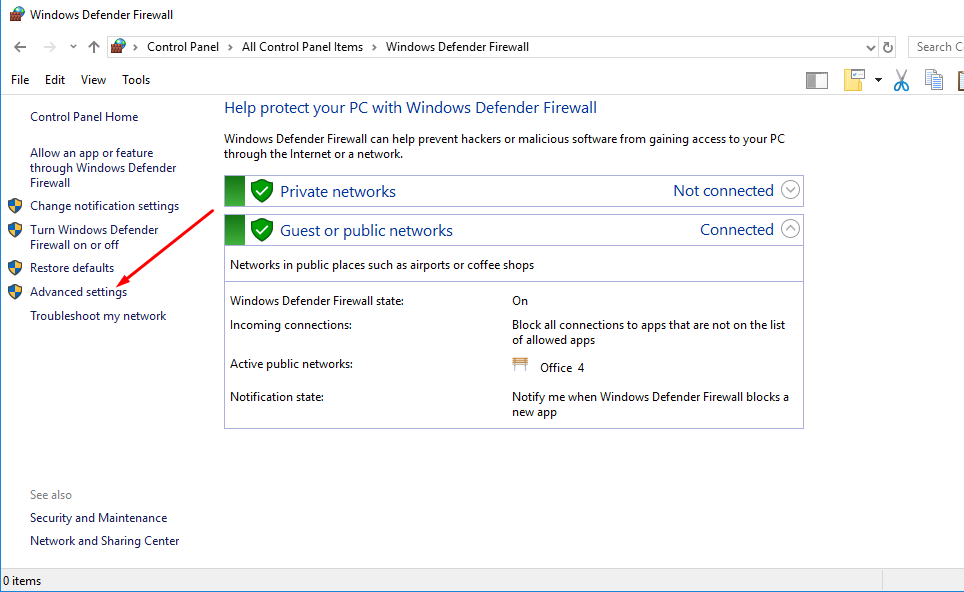Screen dimensions: 964x592
Task: Open Control Panel Home
Action: (84, 117)
